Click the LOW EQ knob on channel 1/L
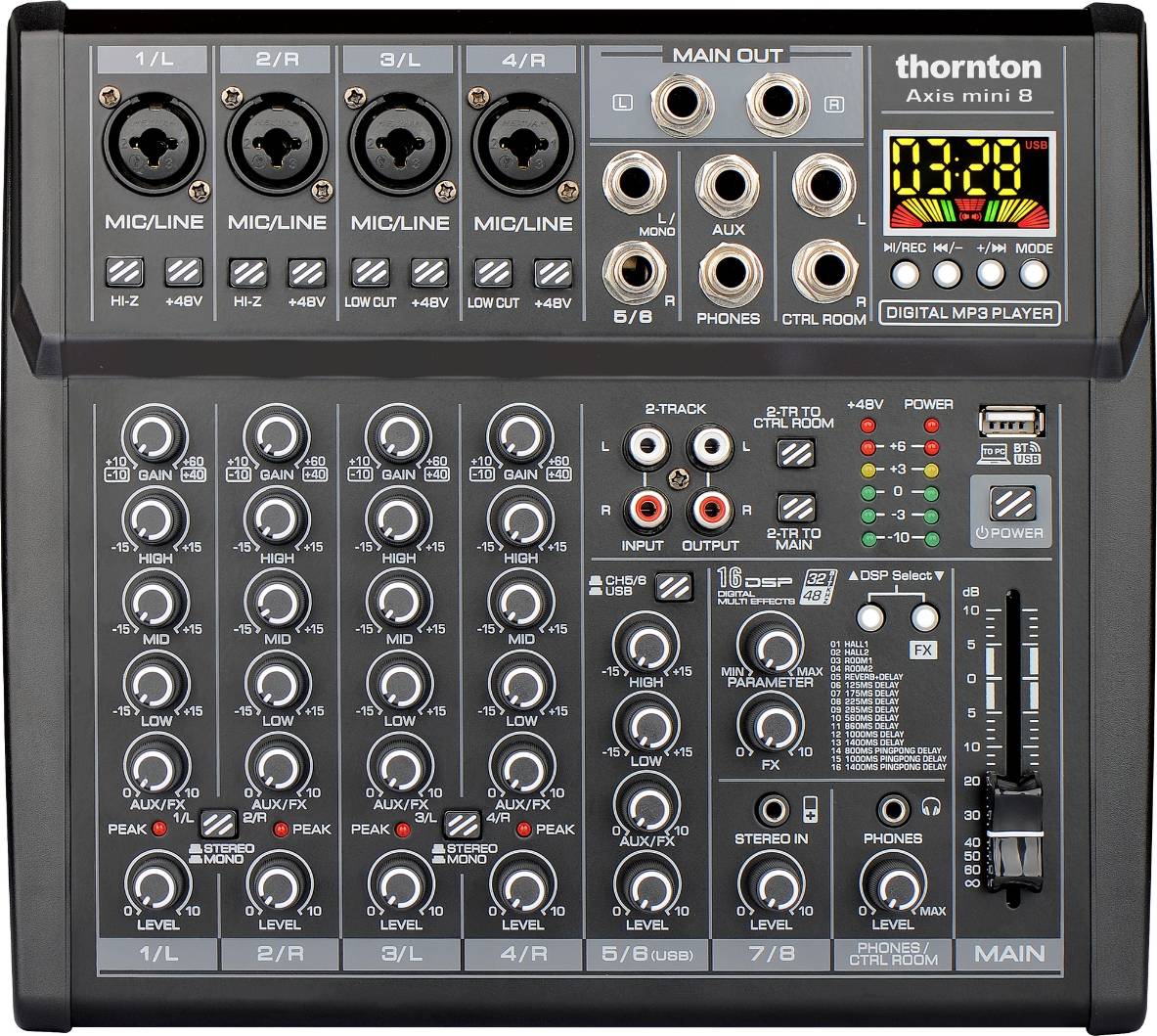This screenshot has height=1036, width=1157. click(x=155, y=684)
